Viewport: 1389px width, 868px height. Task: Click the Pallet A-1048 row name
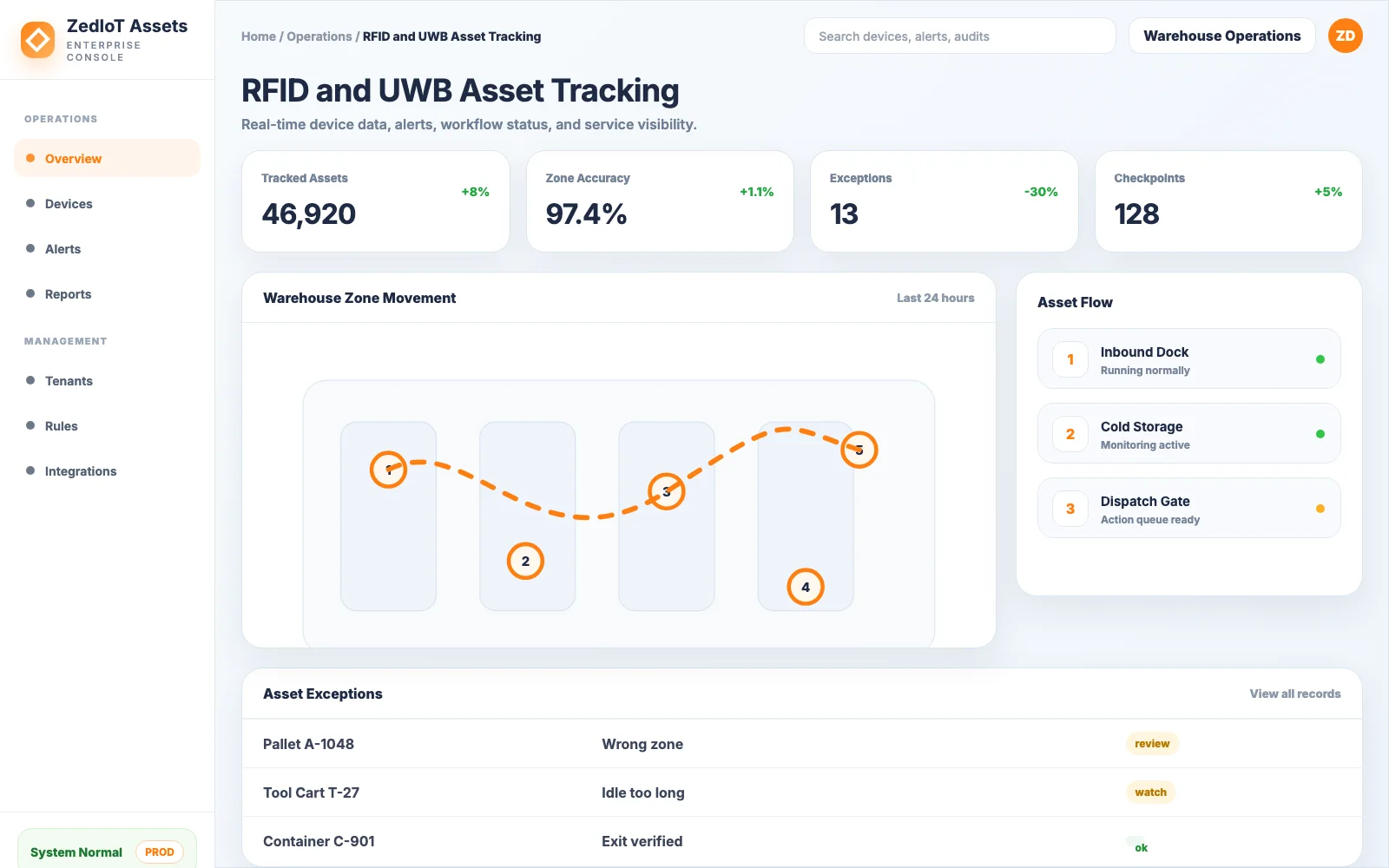(x=308, y=744)
